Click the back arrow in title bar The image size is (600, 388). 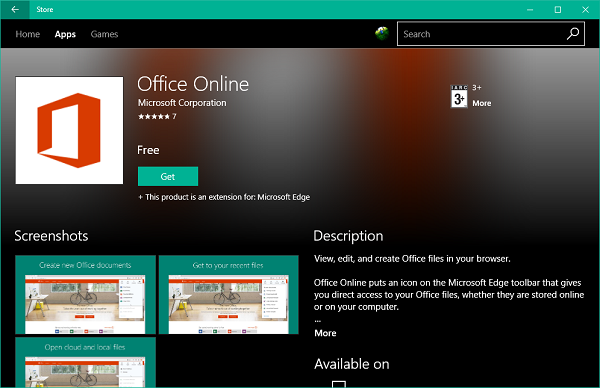click(15, 9)
